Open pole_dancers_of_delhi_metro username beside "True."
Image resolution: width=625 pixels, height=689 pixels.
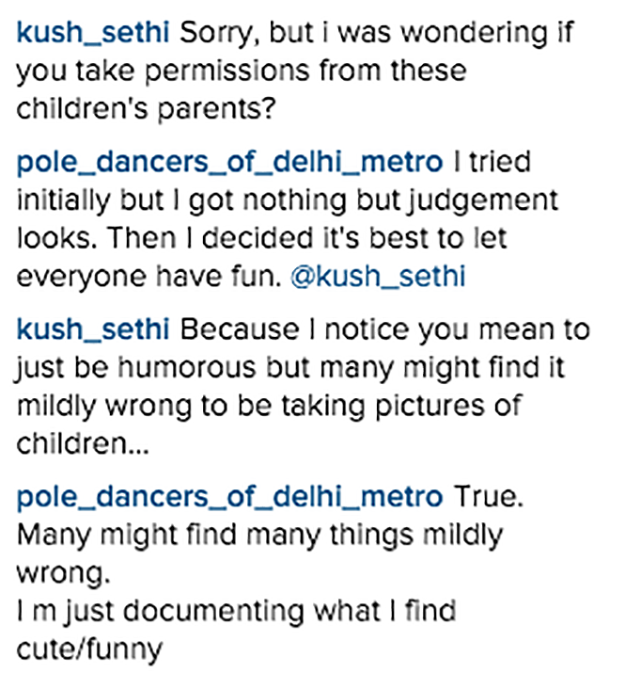[230, 497]
